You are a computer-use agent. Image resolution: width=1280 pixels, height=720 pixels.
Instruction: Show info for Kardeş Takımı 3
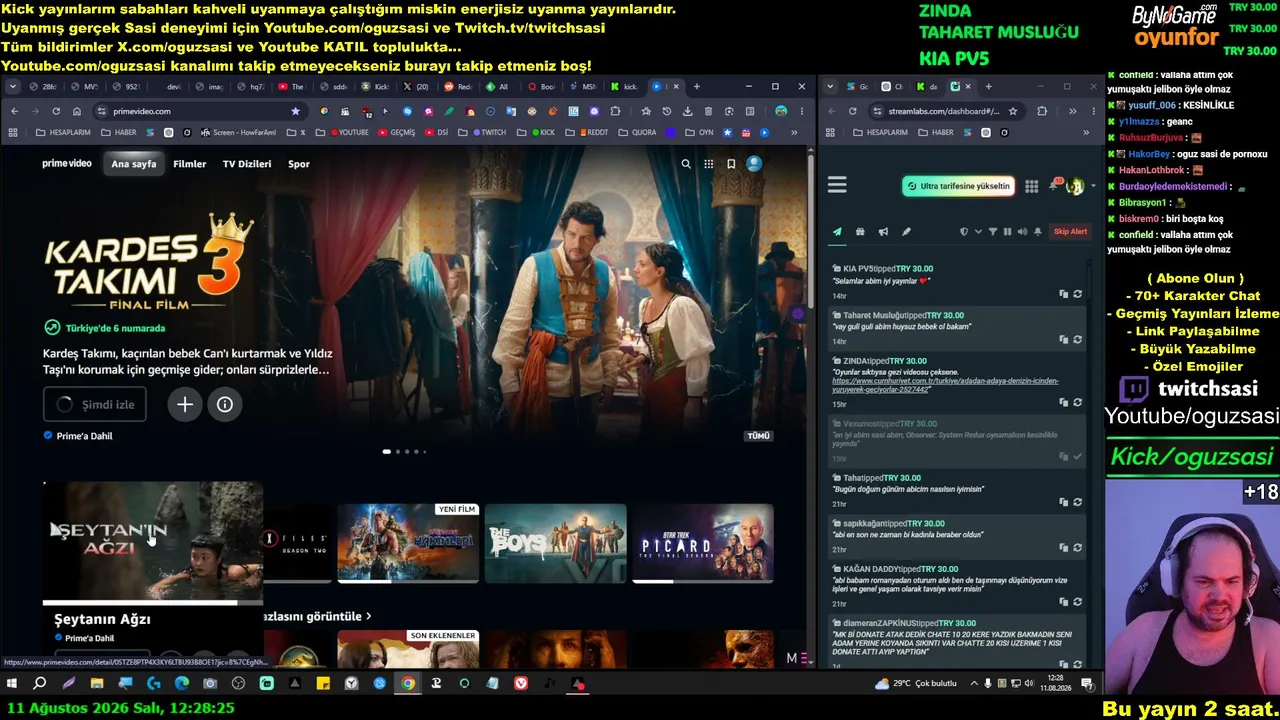coord(225,404)
